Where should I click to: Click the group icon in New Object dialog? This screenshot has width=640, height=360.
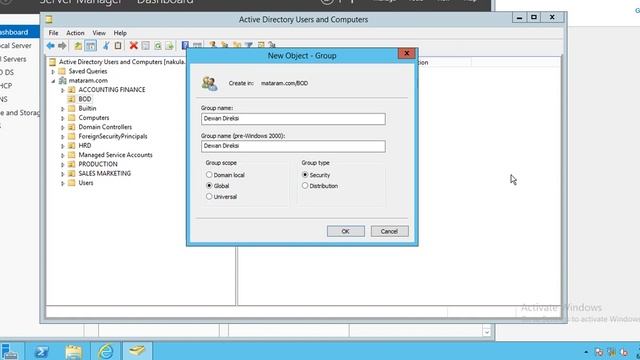[x=209, y=83]
